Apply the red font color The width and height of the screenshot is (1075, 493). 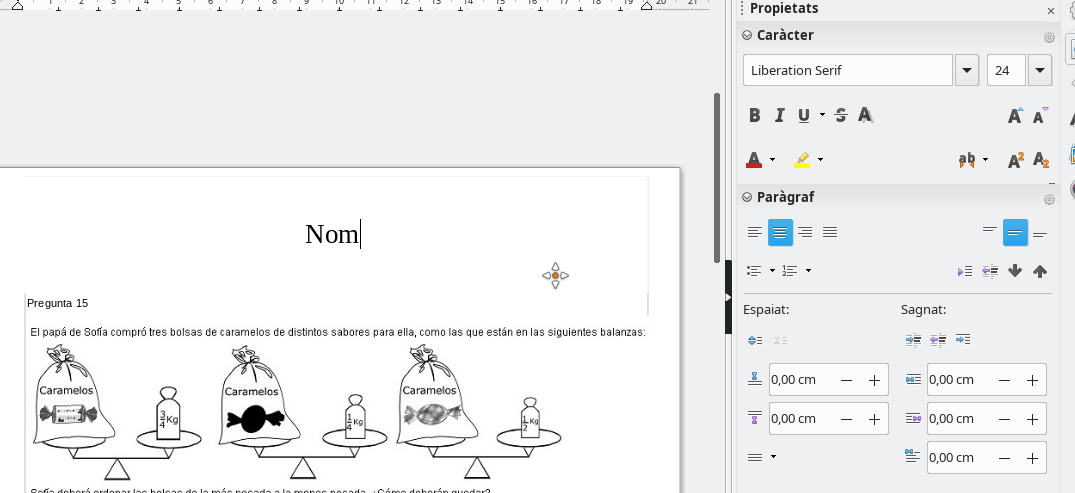pos(754,160)
